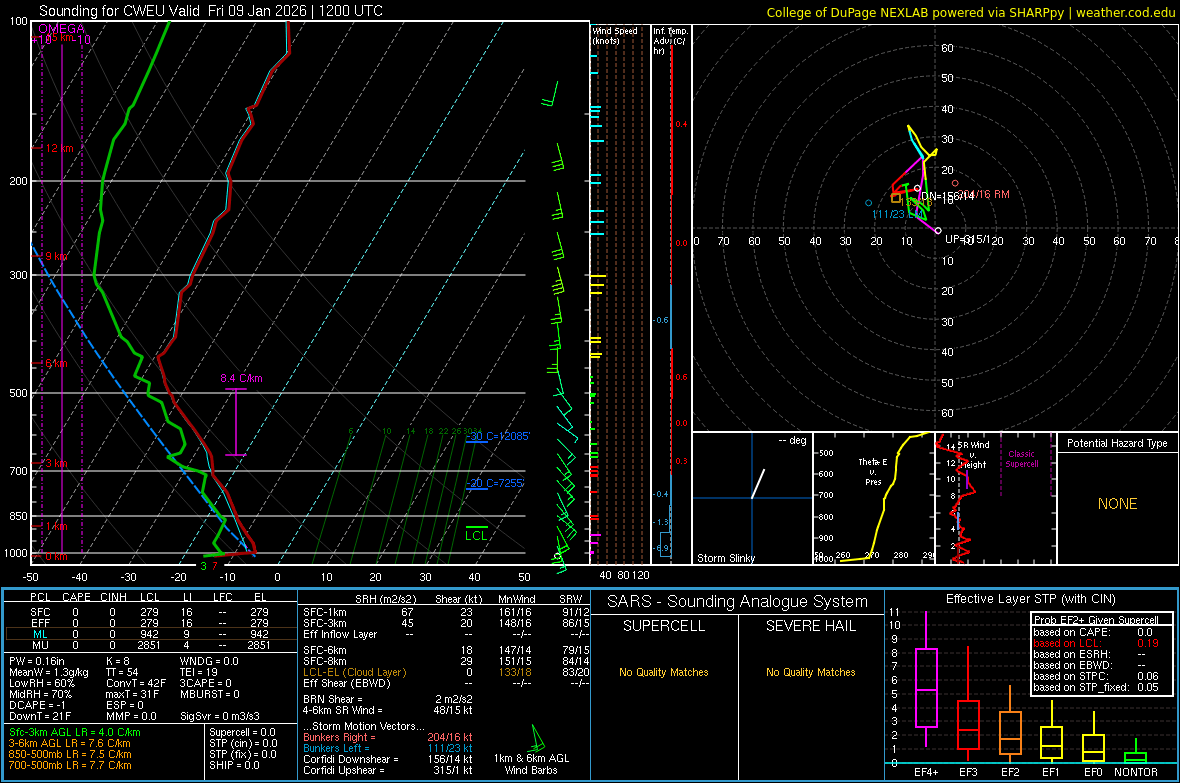Click the 1km & 6km AGL Wind Barbs label
The width and height of the screenshot is (1180, 783).
coord(531,764)
